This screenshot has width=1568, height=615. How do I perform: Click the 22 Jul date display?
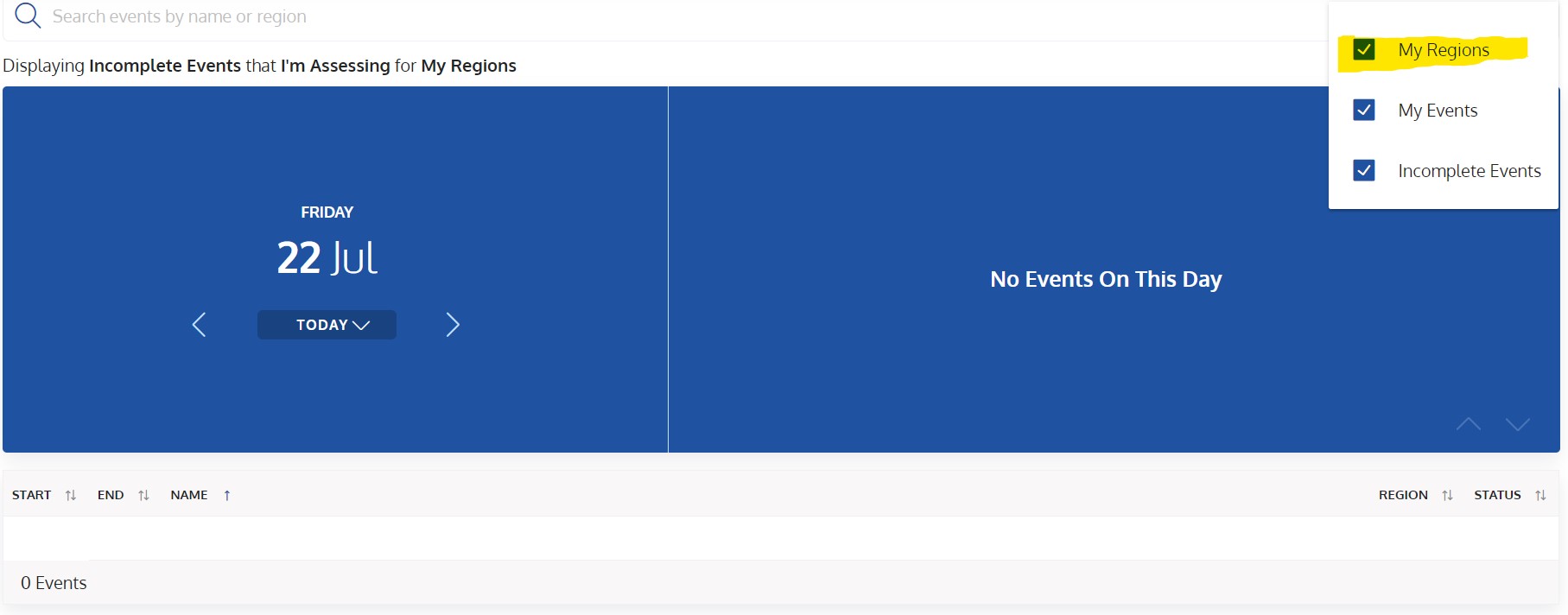click(x=327, y=257)
